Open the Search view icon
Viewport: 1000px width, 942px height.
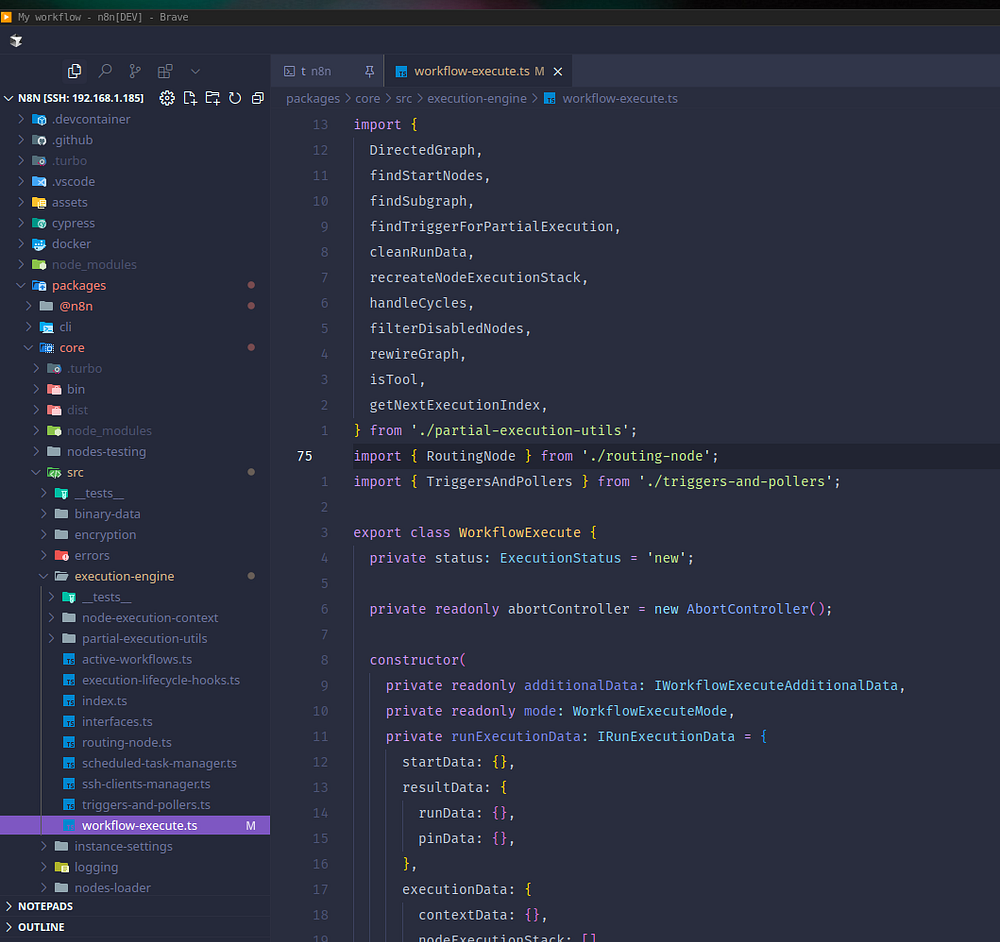(x=105, y=71)
